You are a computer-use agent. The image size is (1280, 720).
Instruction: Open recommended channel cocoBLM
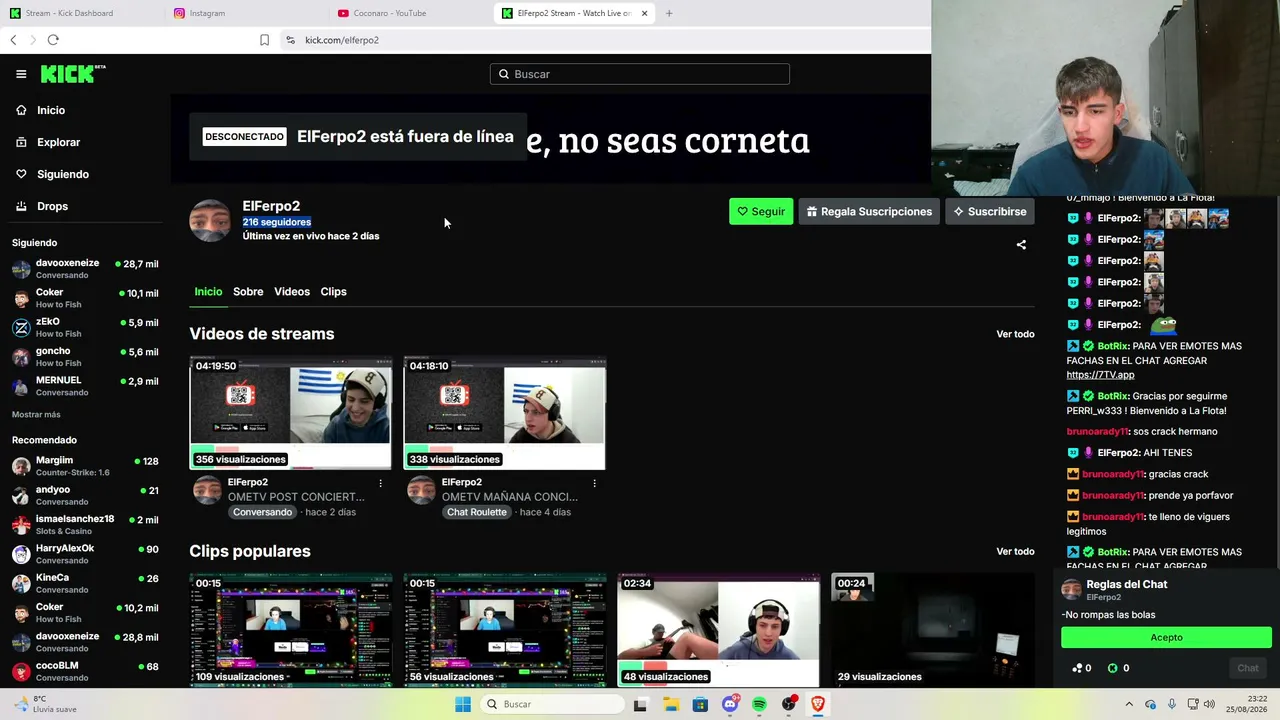coord(85,671)
